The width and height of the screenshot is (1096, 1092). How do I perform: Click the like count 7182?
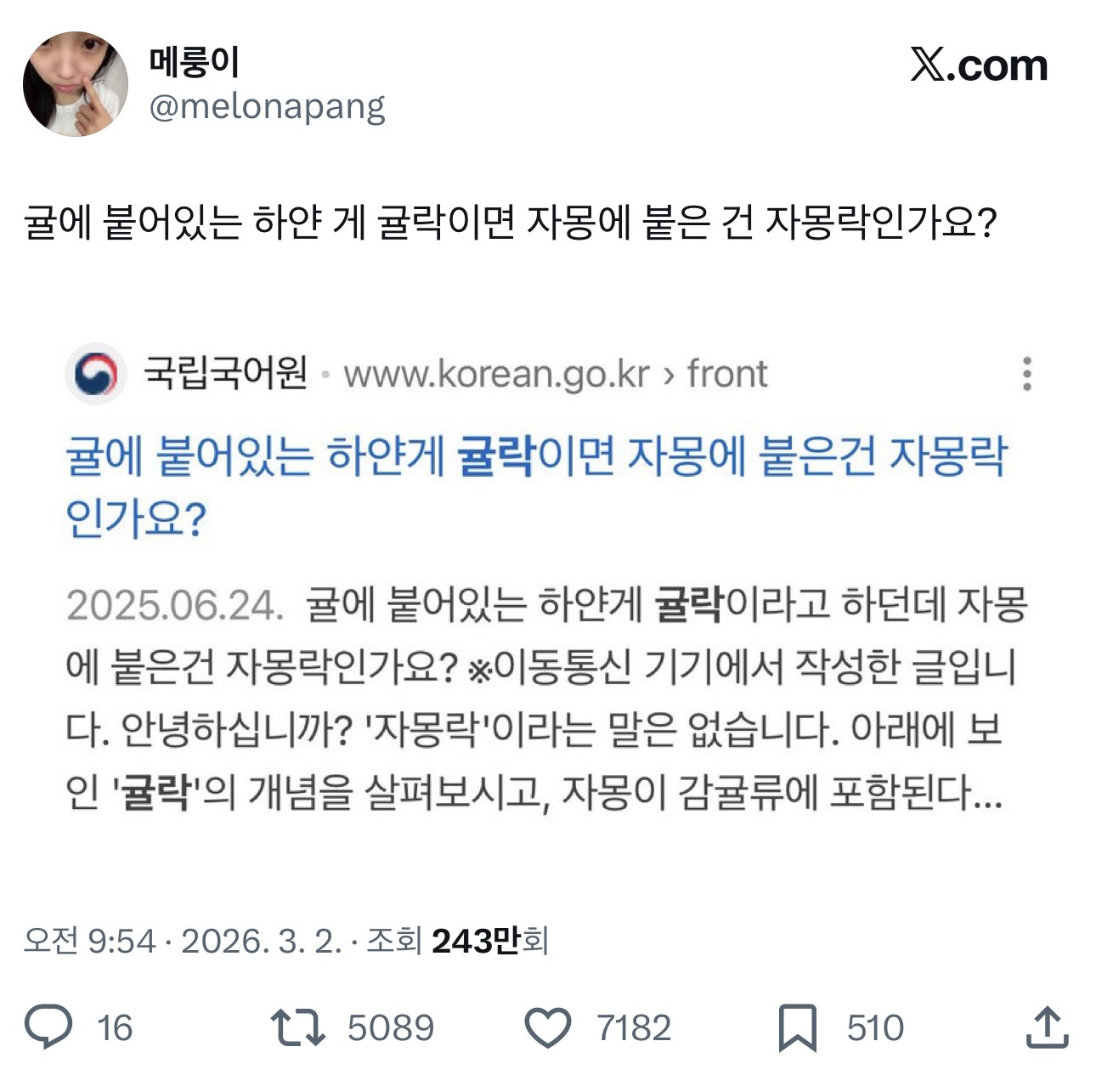click(634, 1028)
